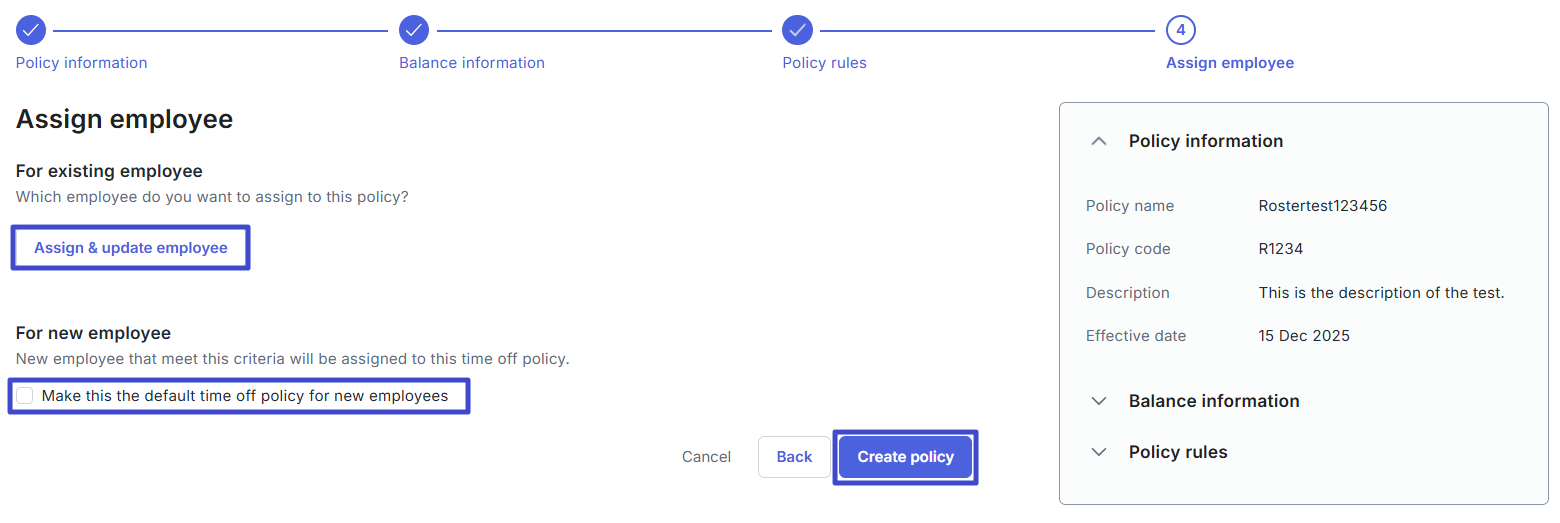Go back to the previous step
Screen dimensions: 1560x523
(794, 457)
